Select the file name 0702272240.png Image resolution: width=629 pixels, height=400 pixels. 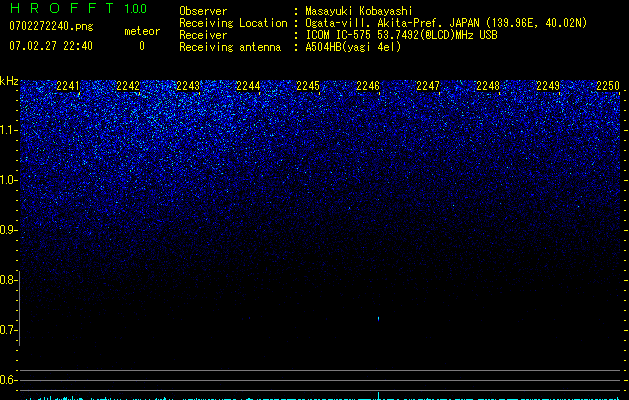tap(51, 26)
